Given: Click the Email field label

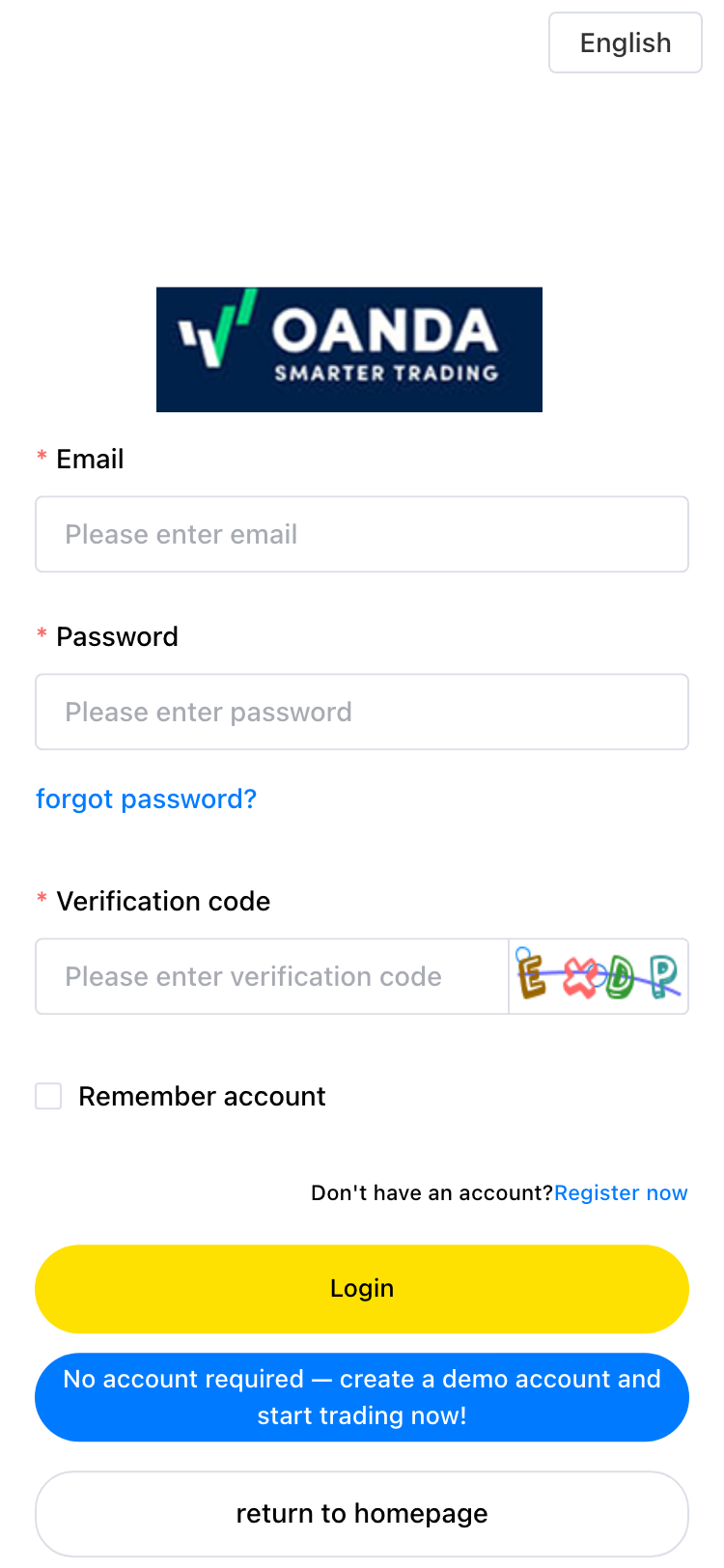Looking at the screenshot, I should point(90,460).
